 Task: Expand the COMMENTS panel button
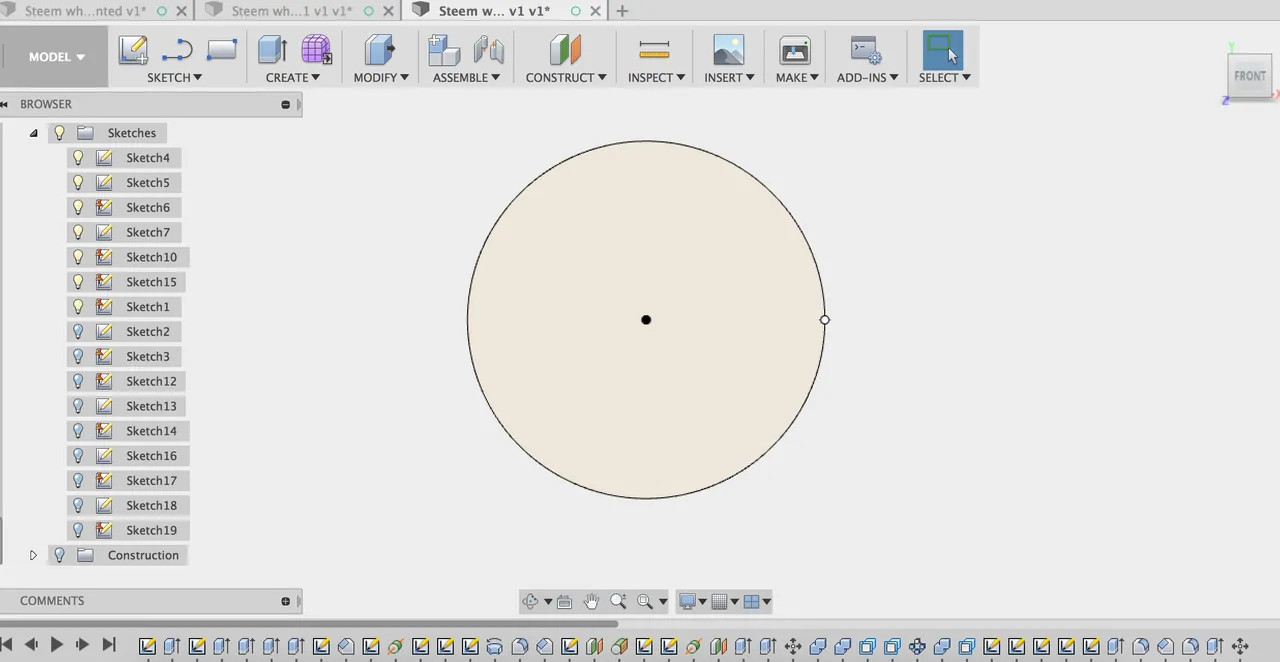click(286, 601)
